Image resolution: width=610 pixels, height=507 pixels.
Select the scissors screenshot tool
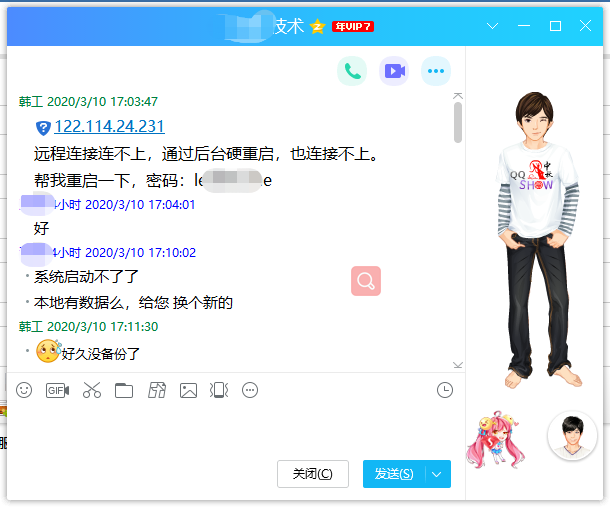92,390
